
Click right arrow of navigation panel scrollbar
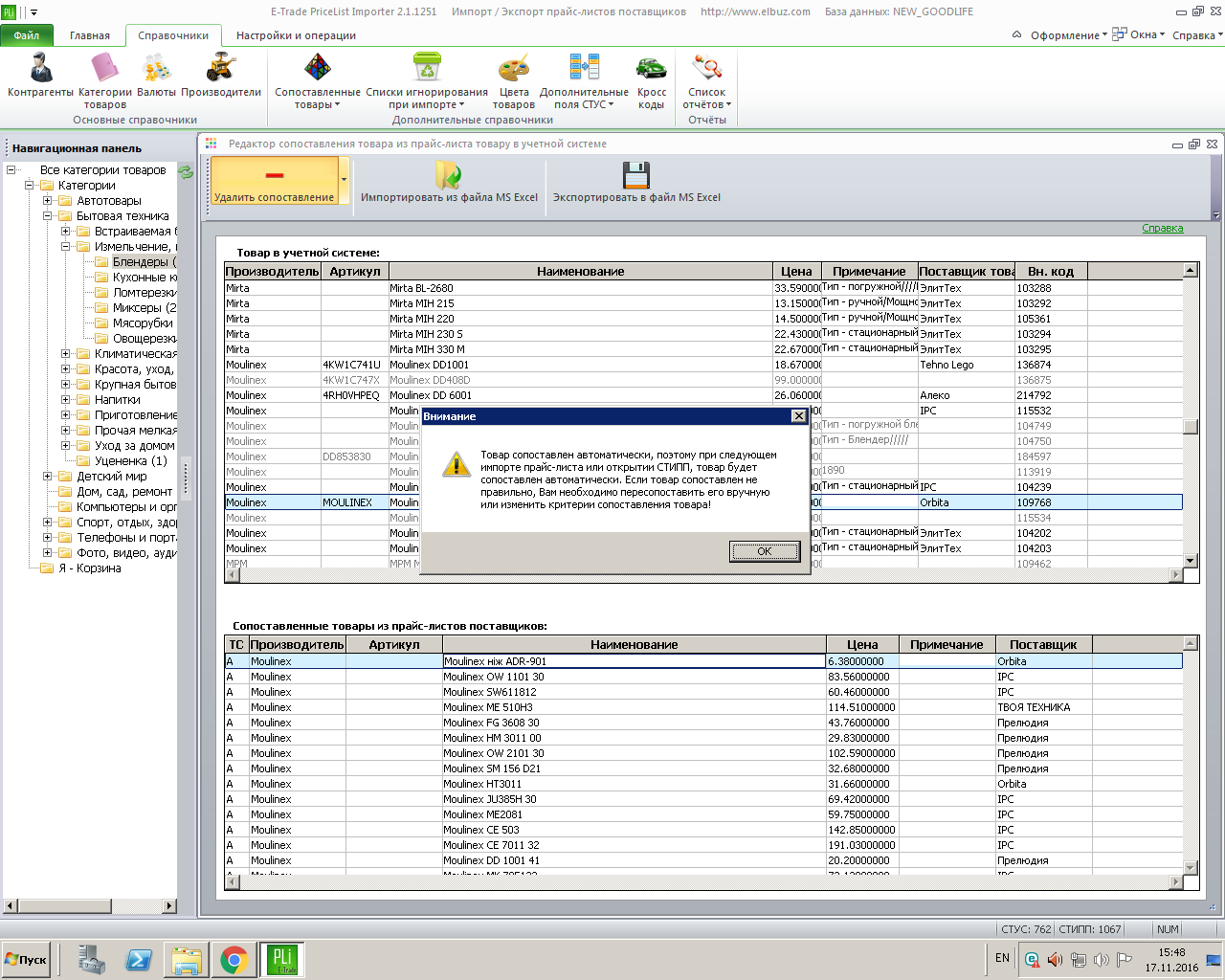[x=169, y=905]
